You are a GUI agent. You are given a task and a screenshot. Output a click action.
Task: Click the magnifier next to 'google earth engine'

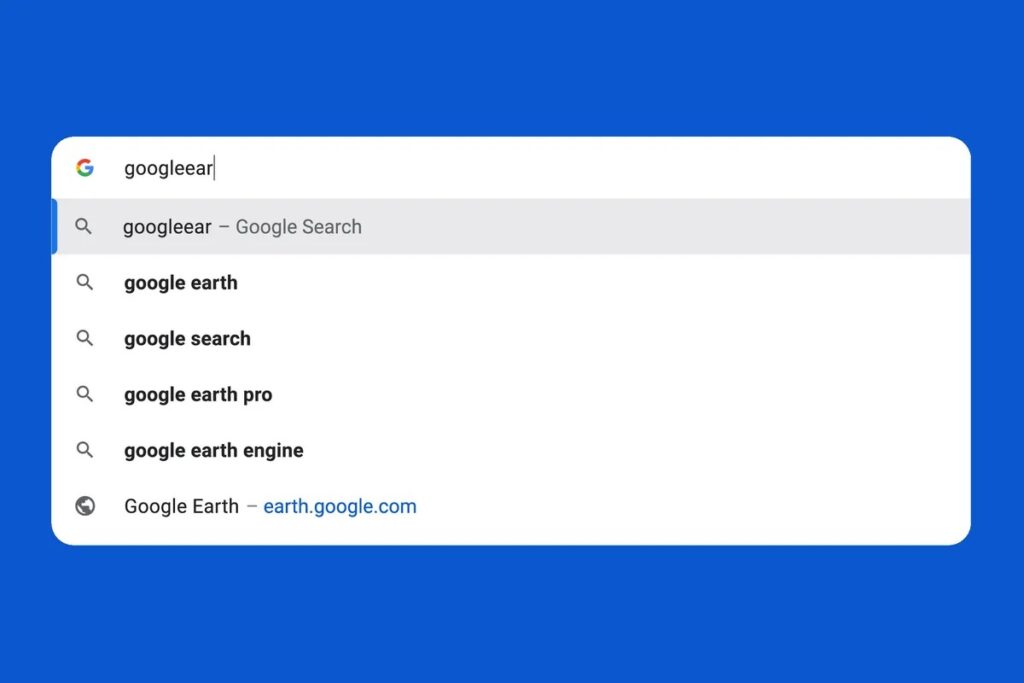pos(84,450)
